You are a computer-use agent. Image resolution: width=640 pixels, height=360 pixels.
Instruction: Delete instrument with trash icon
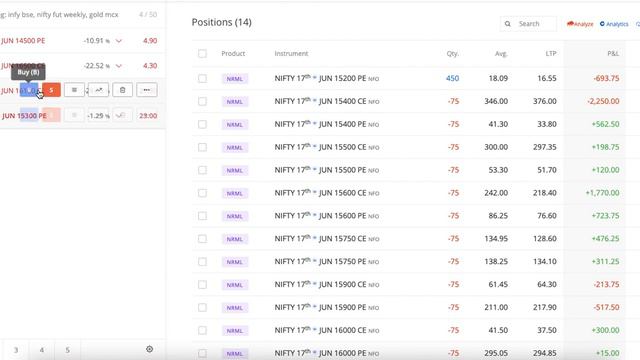click(x=122, y=90)
